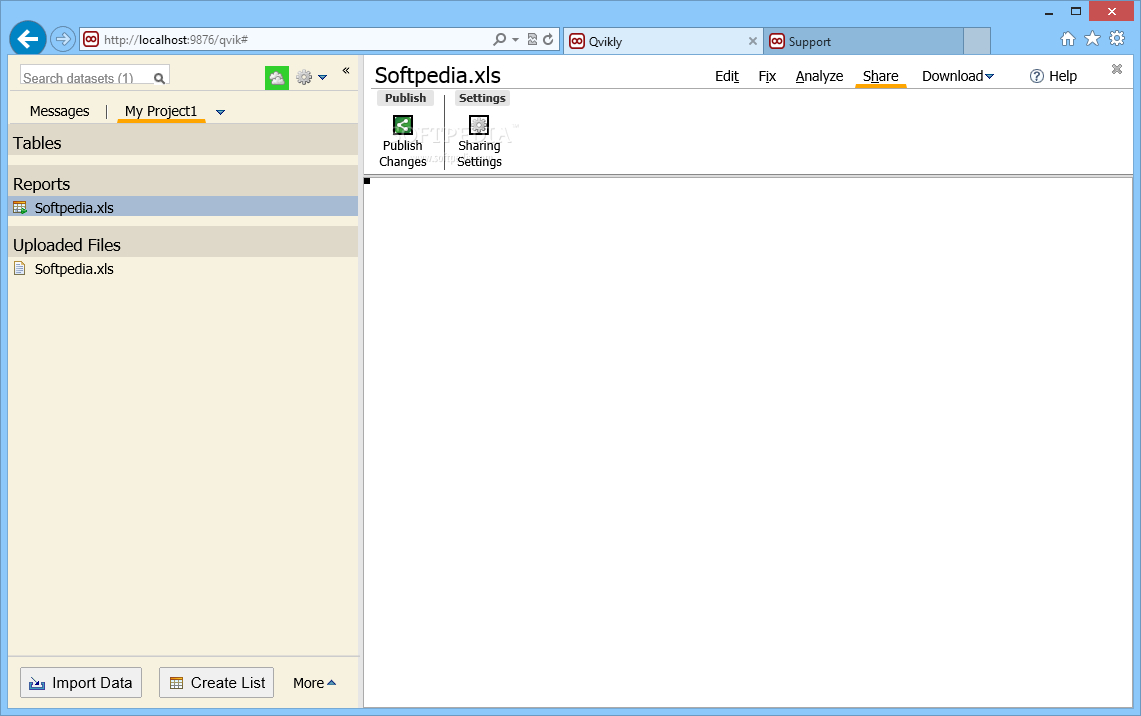Click the Publish Changes label
1141x716 pixels.
pos(402,154)
